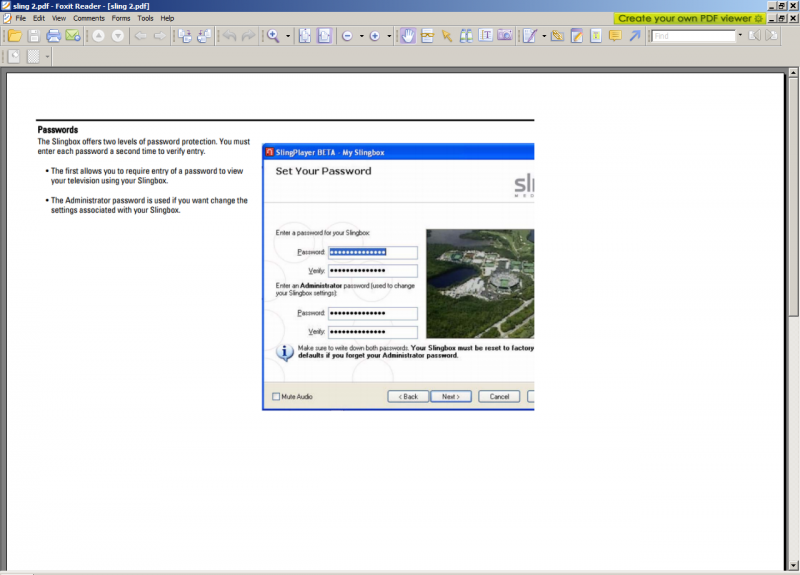Click the second page-copy icon before the undo arrow
Screen dimensions: 800x575
204,36
